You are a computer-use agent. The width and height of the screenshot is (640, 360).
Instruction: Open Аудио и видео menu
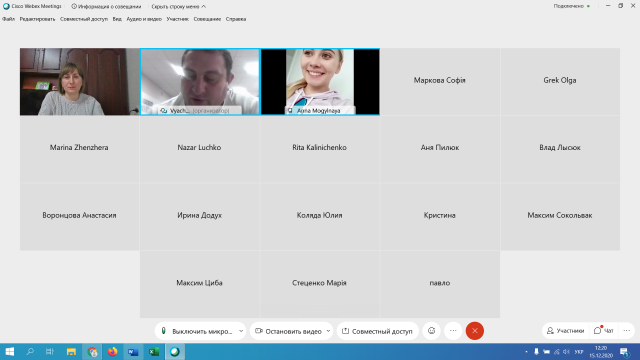144,19
